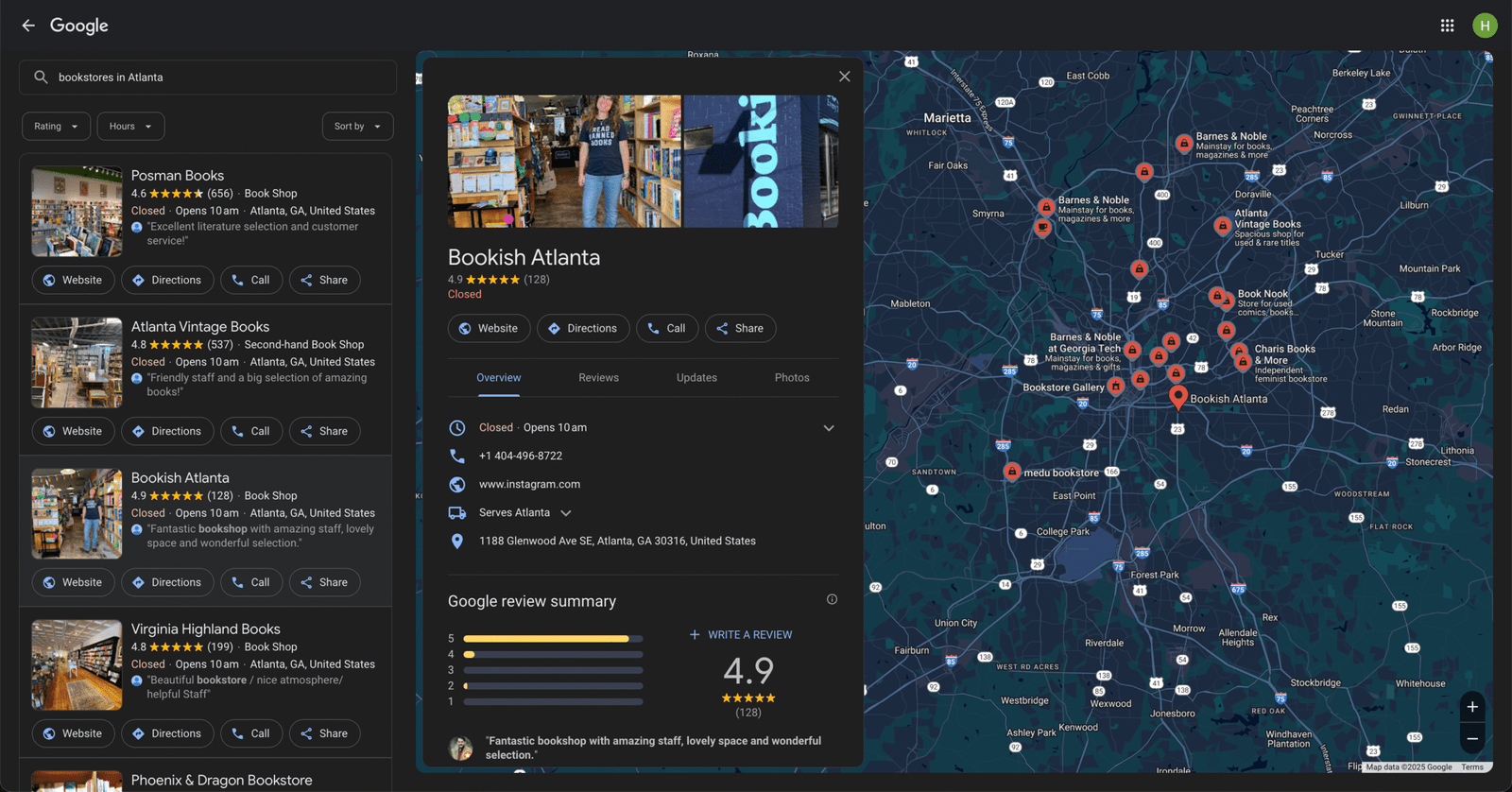Switch to the Reviews tab
Image resolution: width=1512 pixels, height=792 pixels.
tap(599, 378)
